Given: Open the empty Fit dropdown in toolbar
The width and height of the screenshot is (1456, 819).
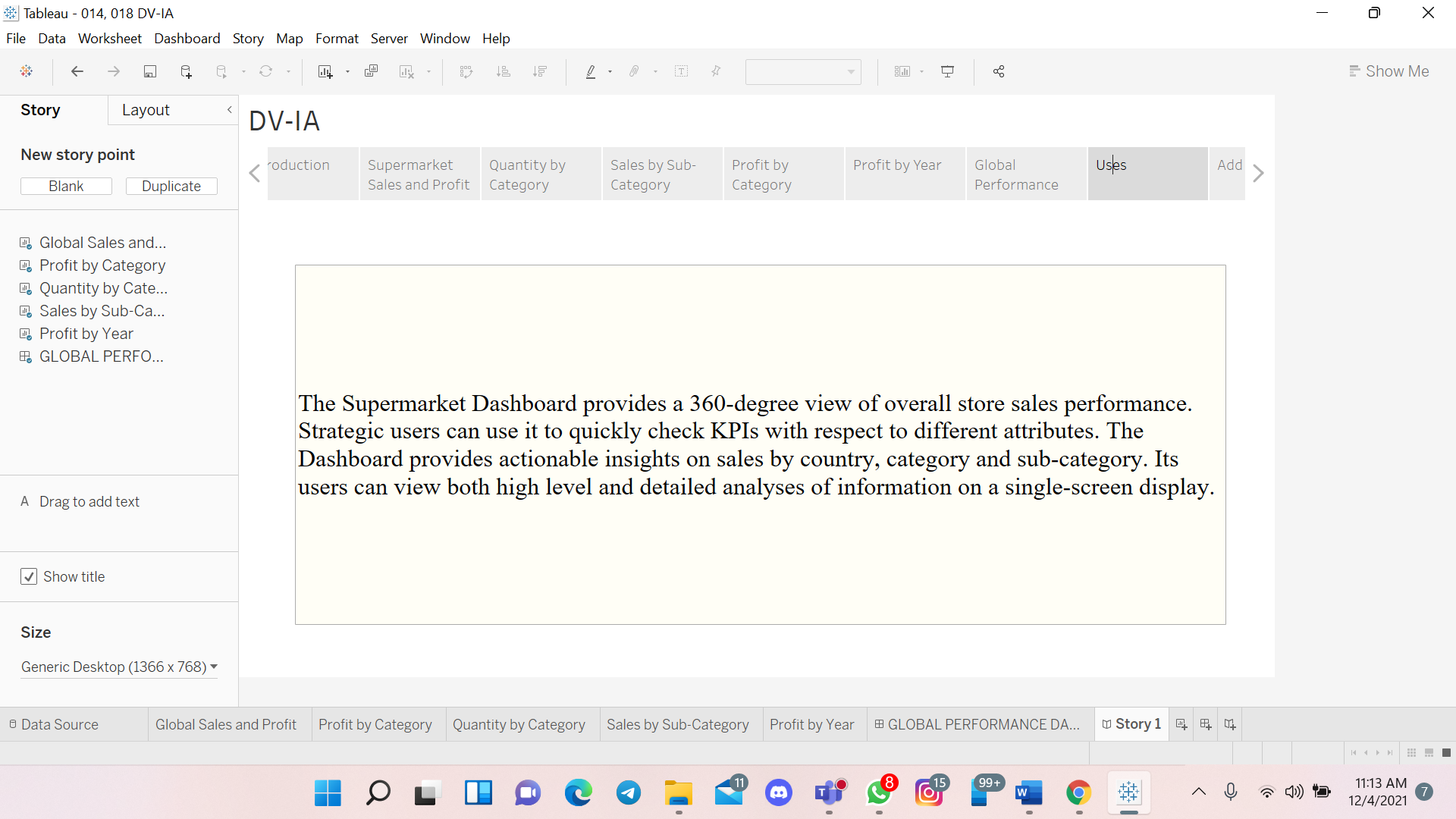Looking at the screenshot, I should click(x=803, y=71).
